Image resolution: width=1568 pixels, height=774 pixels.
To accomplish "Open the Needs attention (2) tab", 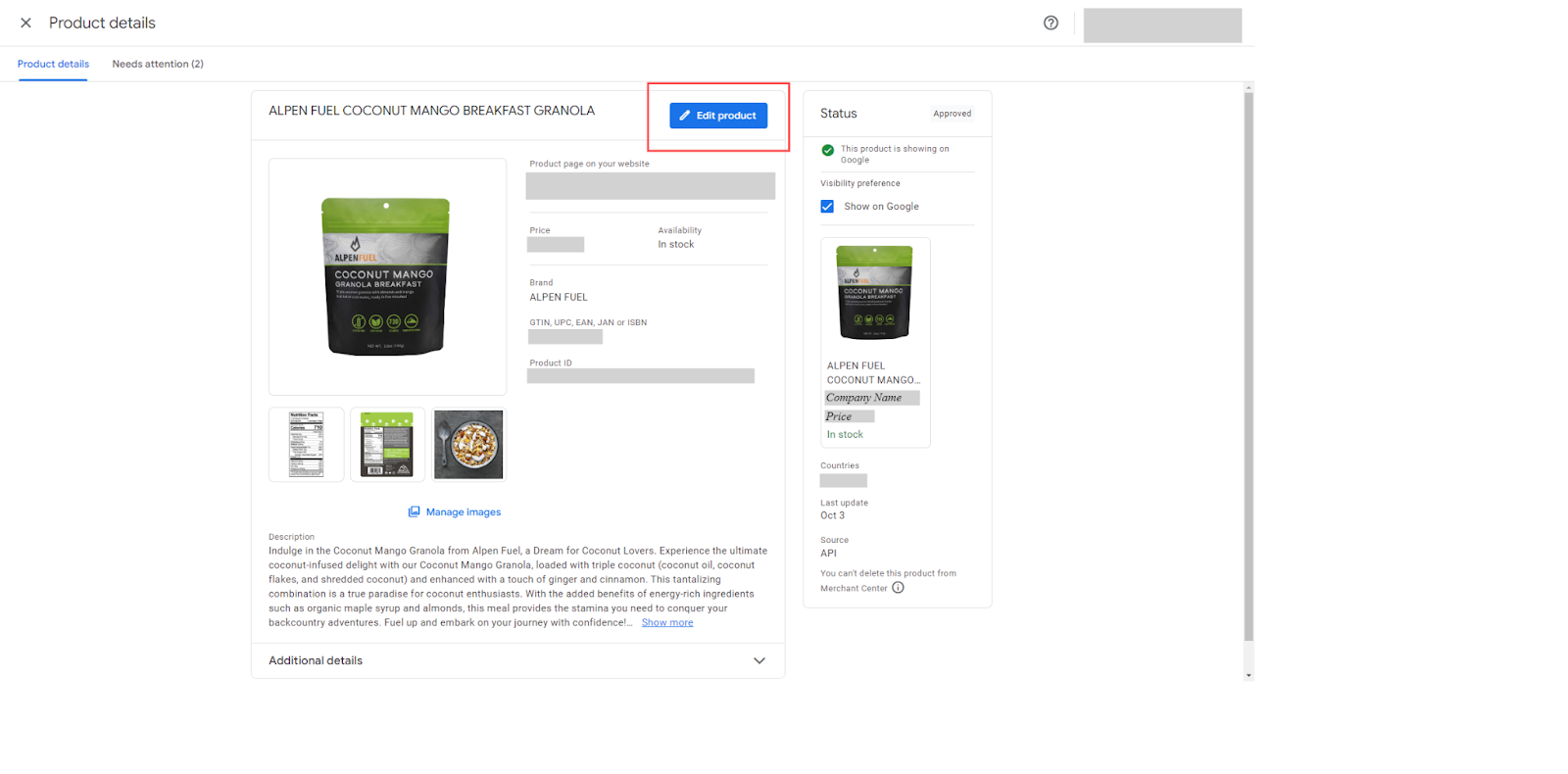I will [158, 64].
